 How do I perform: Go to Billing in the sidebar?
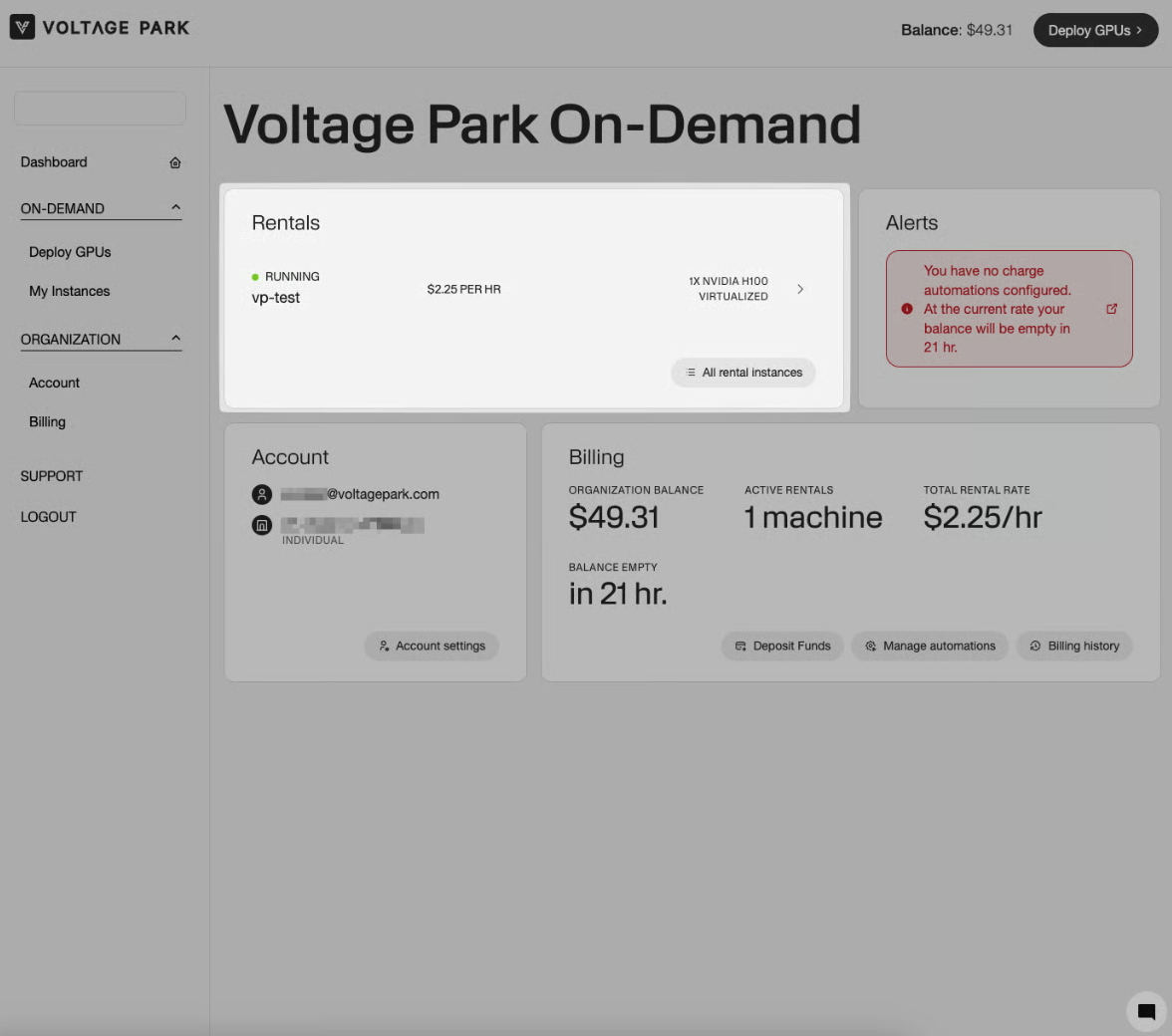[47, 421]
